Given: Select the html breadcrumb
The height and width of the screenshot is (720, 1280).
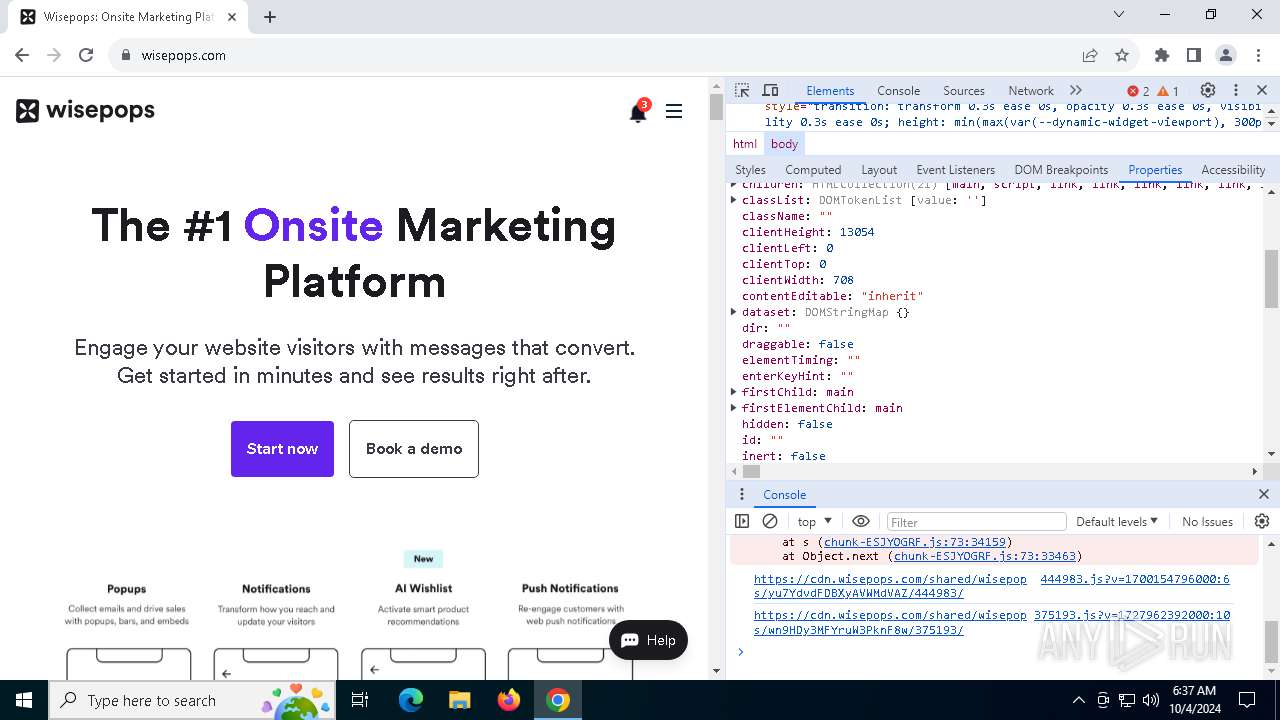Looking at the screenshot, I should coord(745,144).
